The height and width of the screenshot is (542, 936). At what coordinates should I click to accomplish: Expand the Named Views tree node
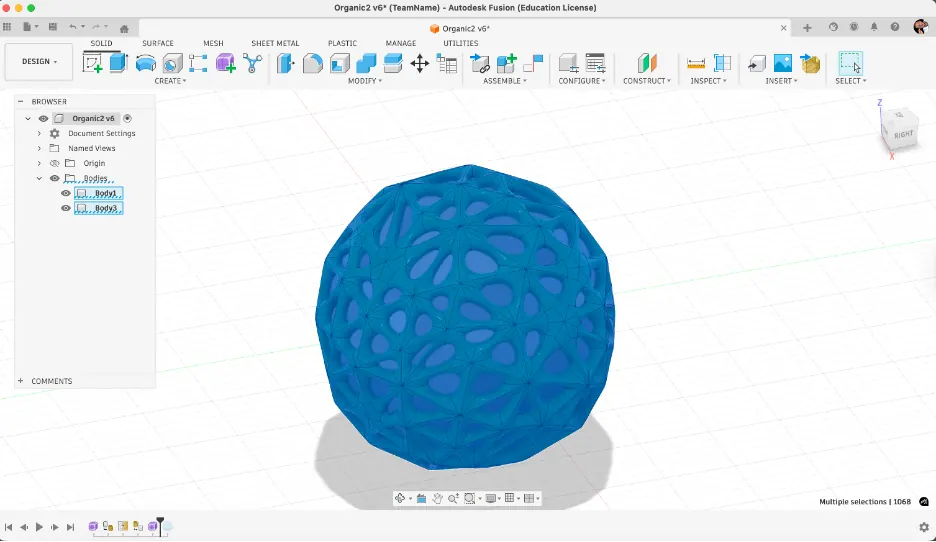(39, 148)
